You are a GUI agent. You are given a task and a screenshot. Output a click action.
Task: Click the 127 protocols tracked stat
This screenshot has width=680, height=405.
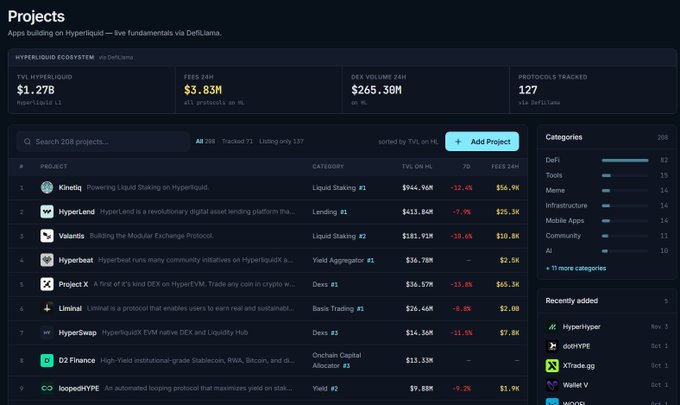pos(528,90)
